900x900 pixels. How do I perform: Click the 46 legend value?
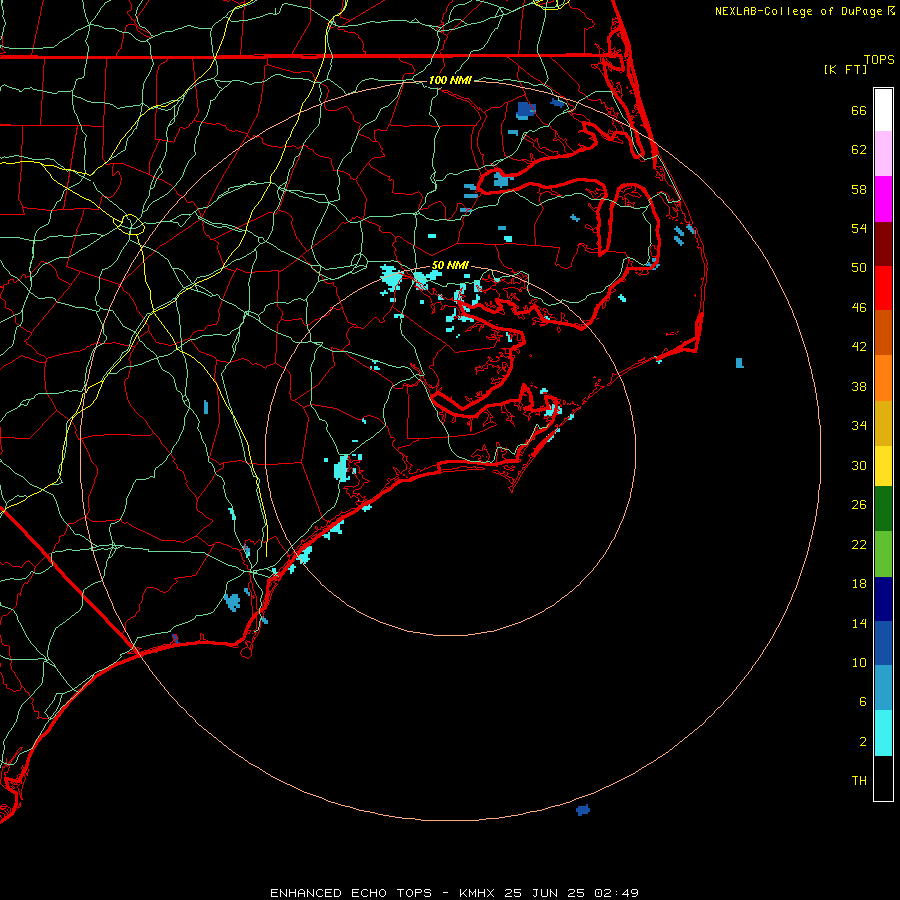pos(859,307)
